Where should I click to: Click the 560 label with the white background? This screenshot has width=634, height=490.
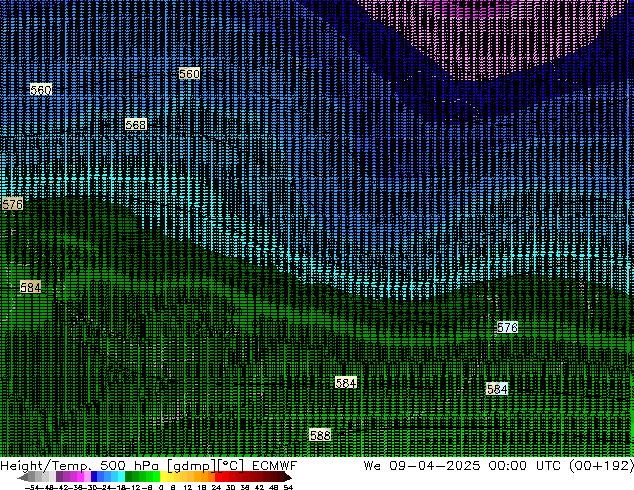[x=41, y=89]
